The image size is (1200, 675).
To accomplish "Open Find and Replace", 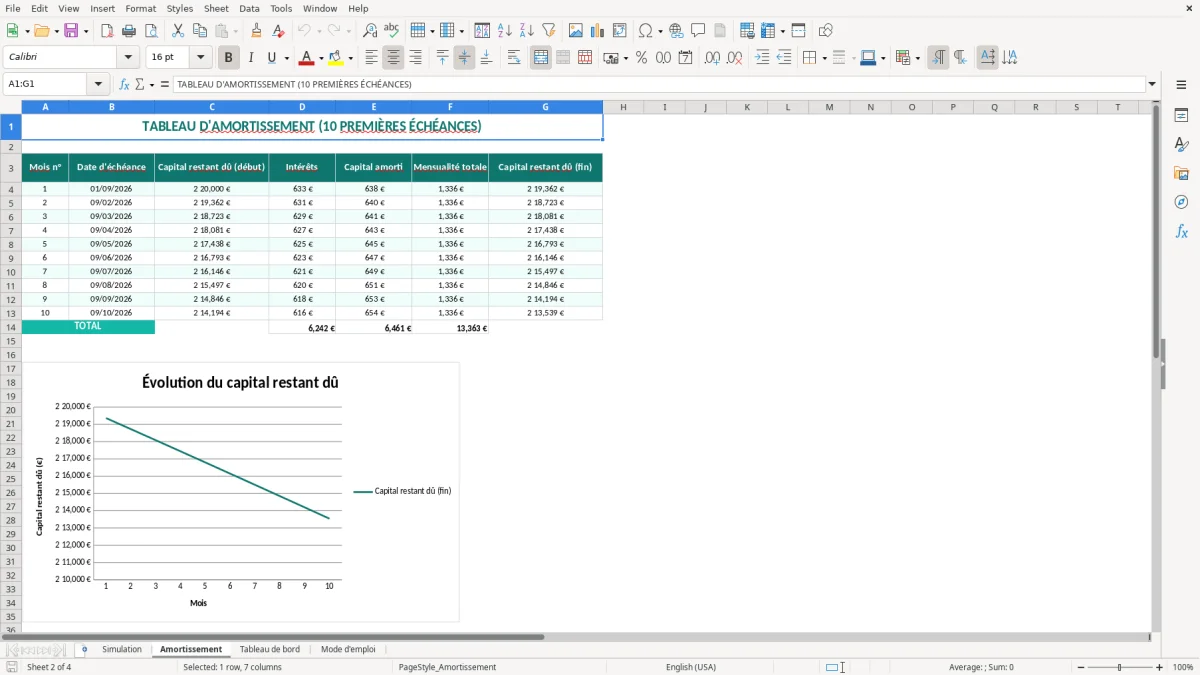I will pos(370,31).
